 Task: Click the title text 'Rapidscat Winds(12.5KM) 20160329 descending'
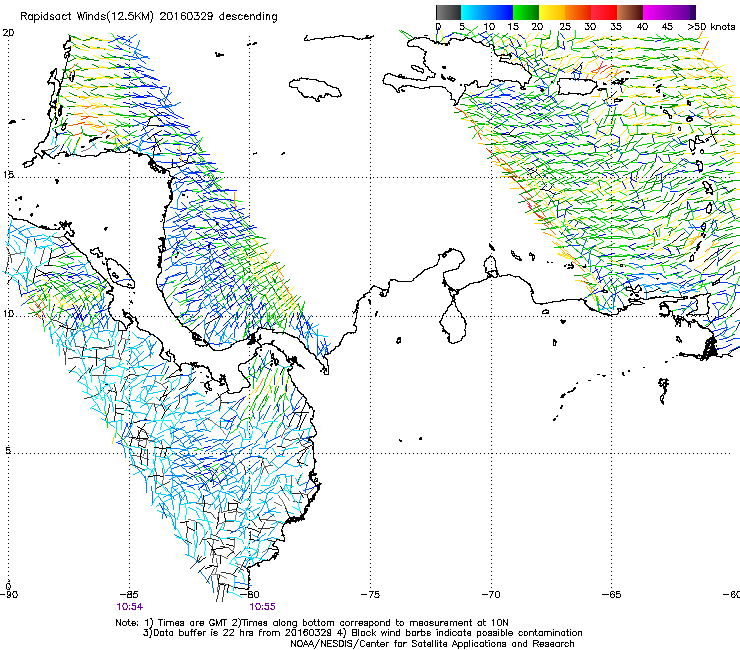(x=149, y=17)
